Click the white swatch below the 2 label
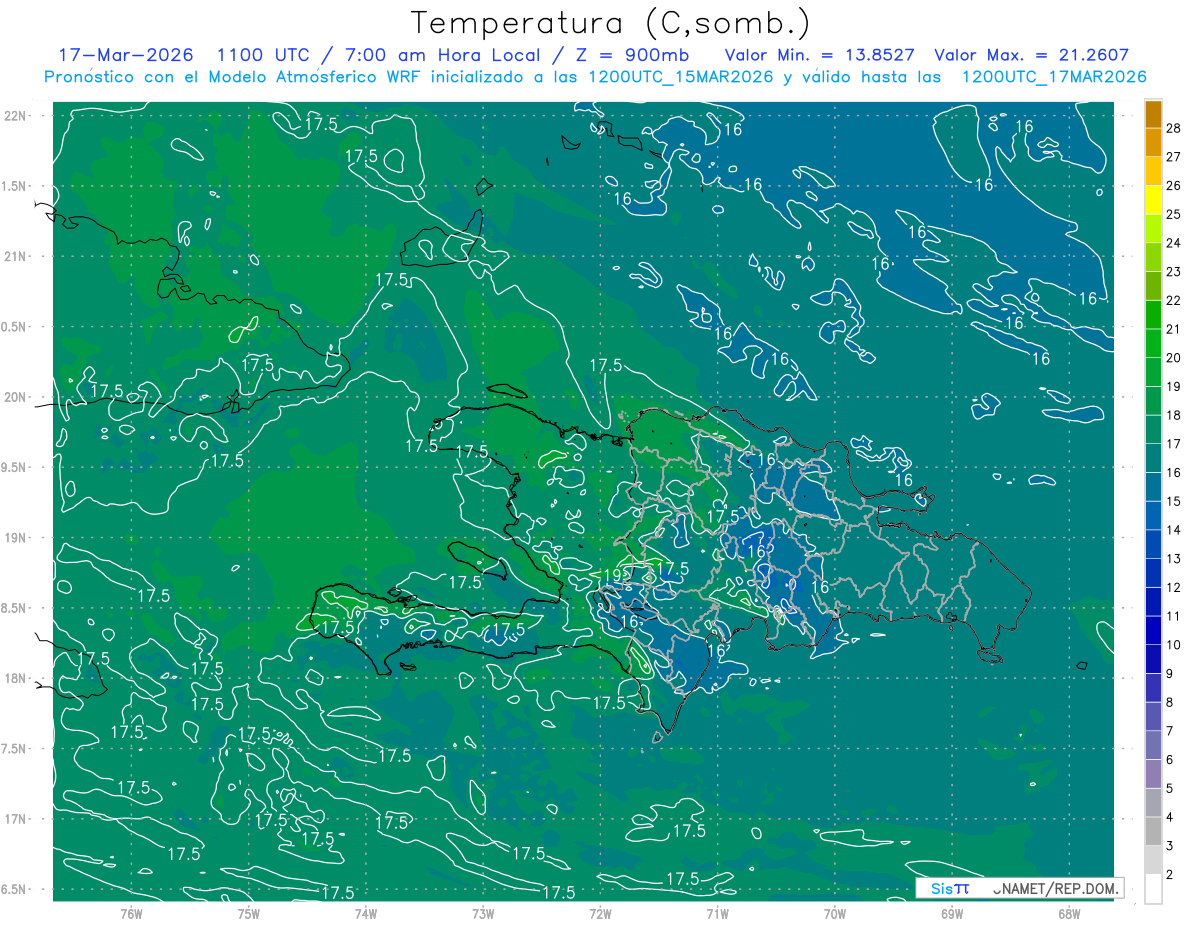1200x927 pixels. click(x=1153, y=889)
